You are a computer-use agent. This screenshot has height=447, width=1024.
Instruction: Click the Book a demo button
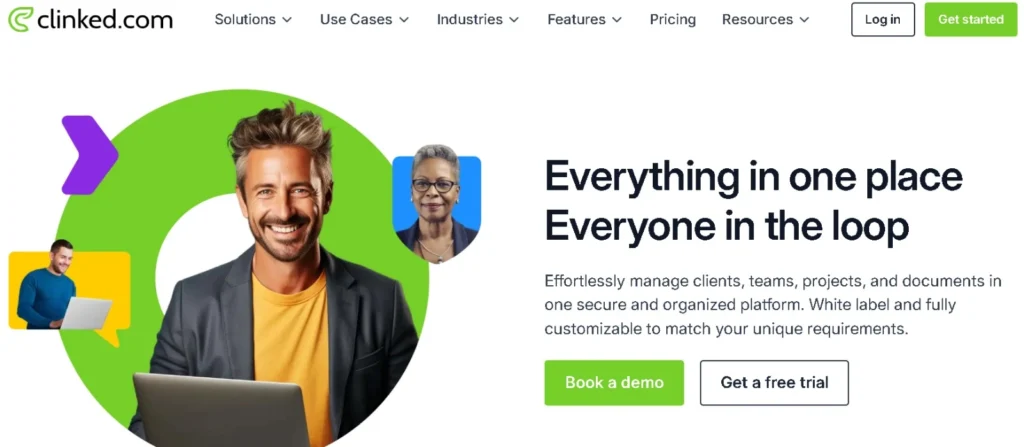(x=614, y=382)
